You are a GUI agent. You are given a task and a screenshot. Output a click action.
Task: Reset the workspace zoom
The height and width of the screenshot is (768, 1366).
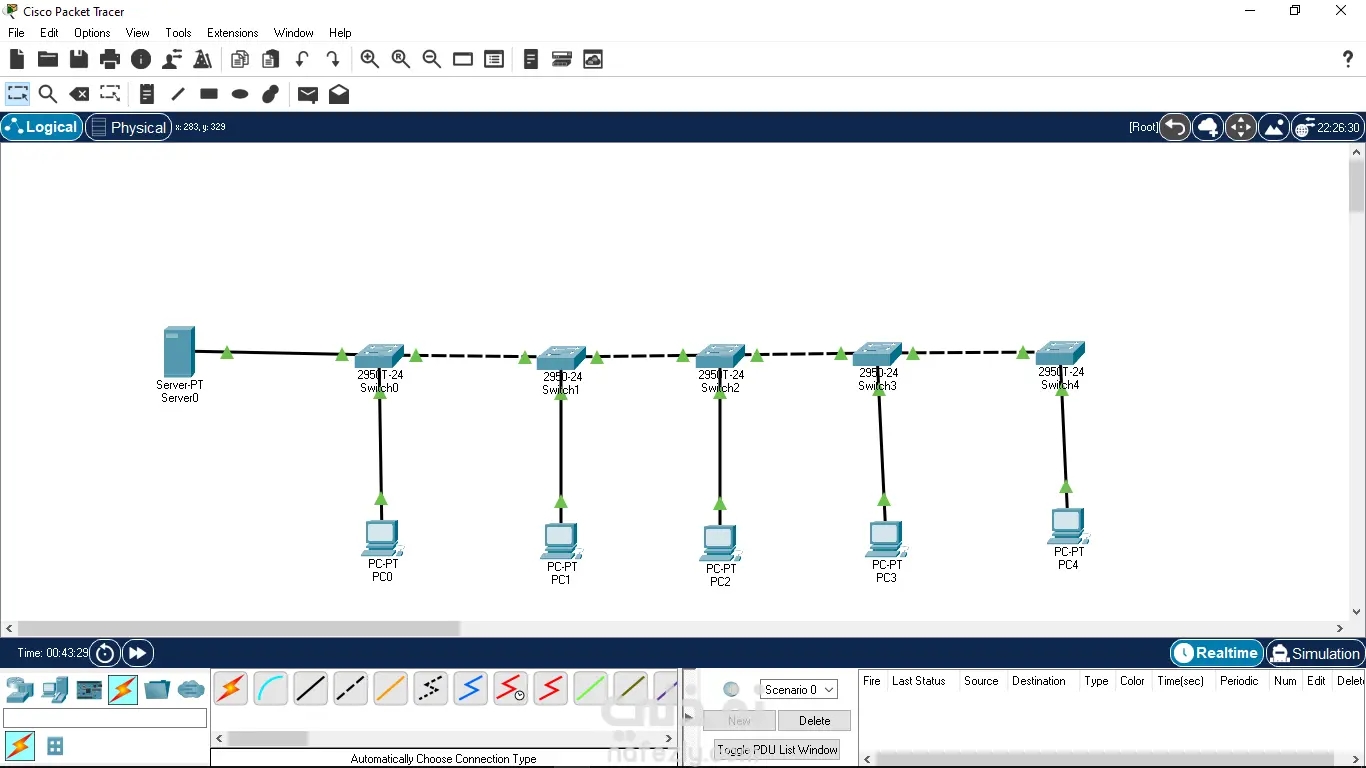401,60
